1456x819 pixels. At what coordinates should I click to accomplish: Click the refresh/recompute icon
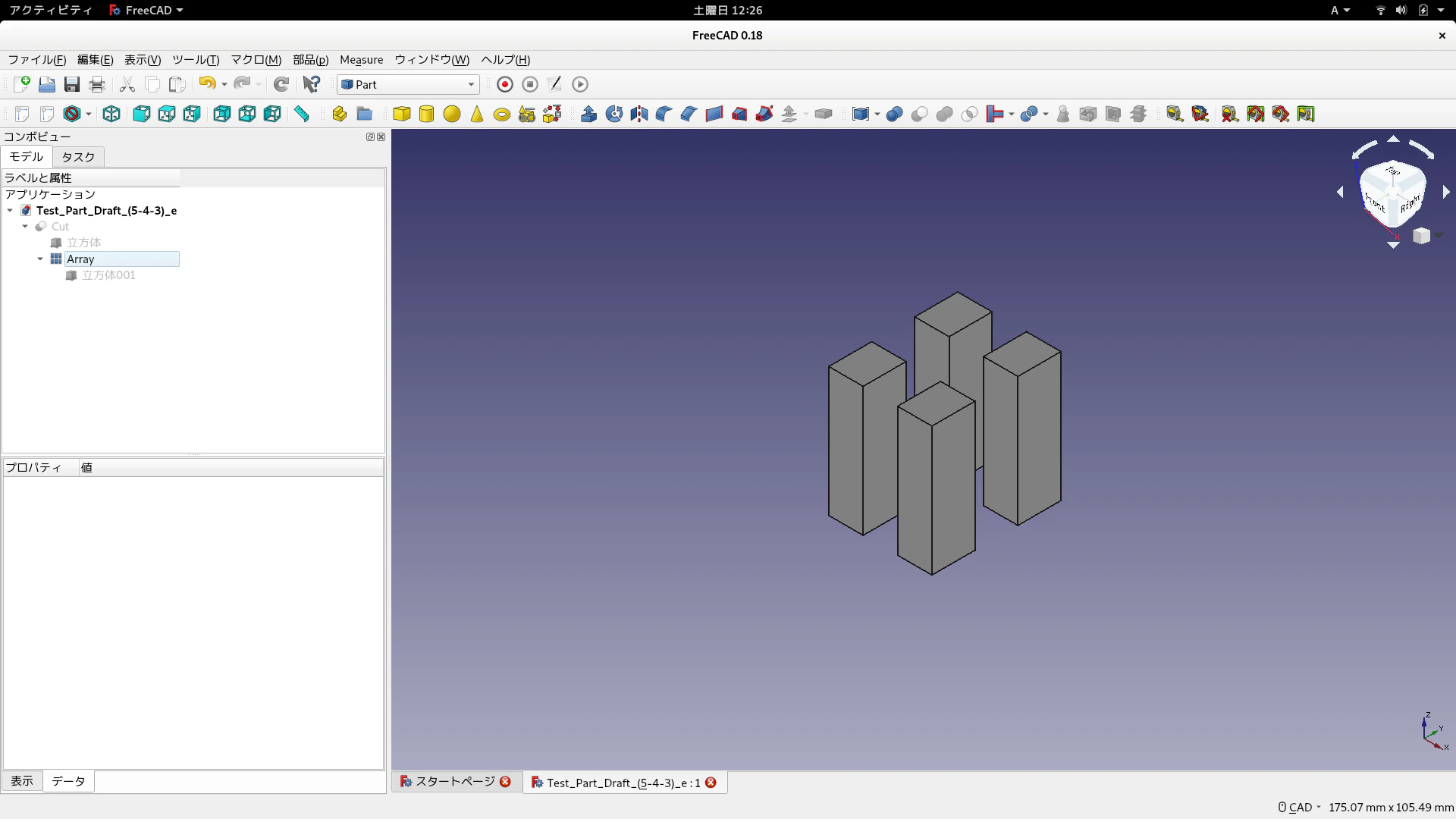click(281, 84)
